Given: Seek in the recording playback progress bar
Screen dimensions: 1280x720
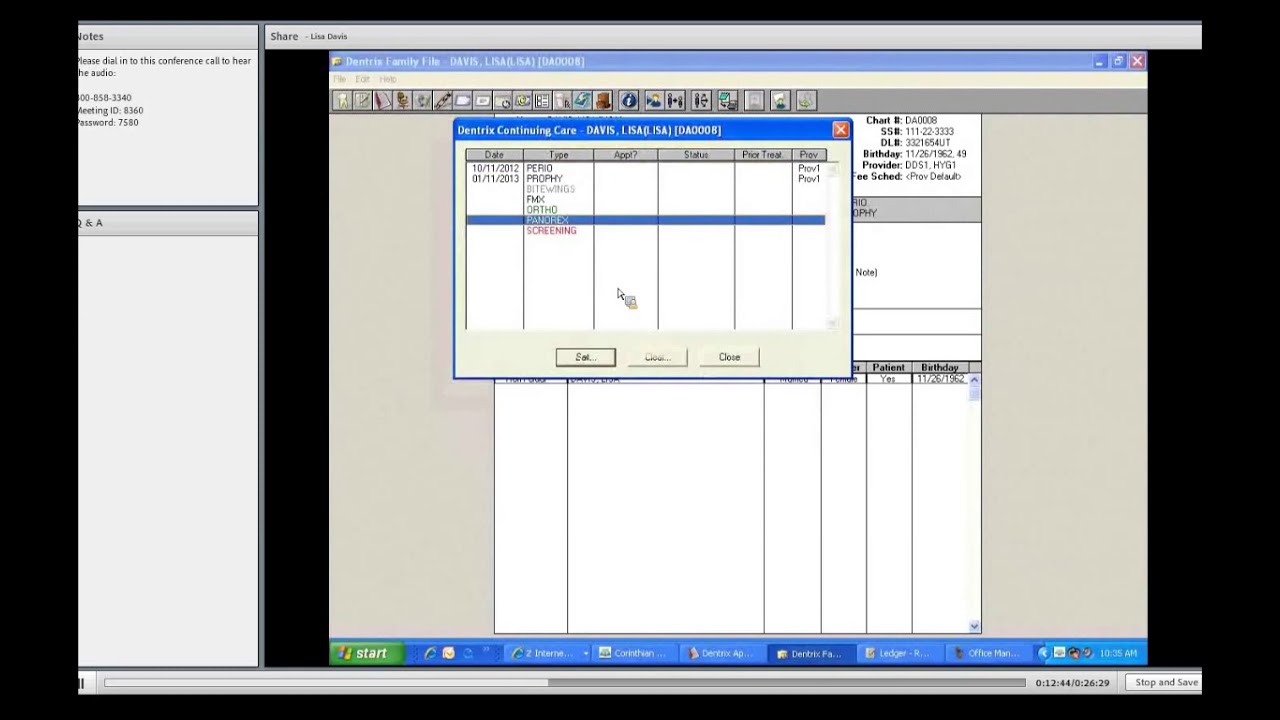Looking at the screenshot, I should (565, 683).
